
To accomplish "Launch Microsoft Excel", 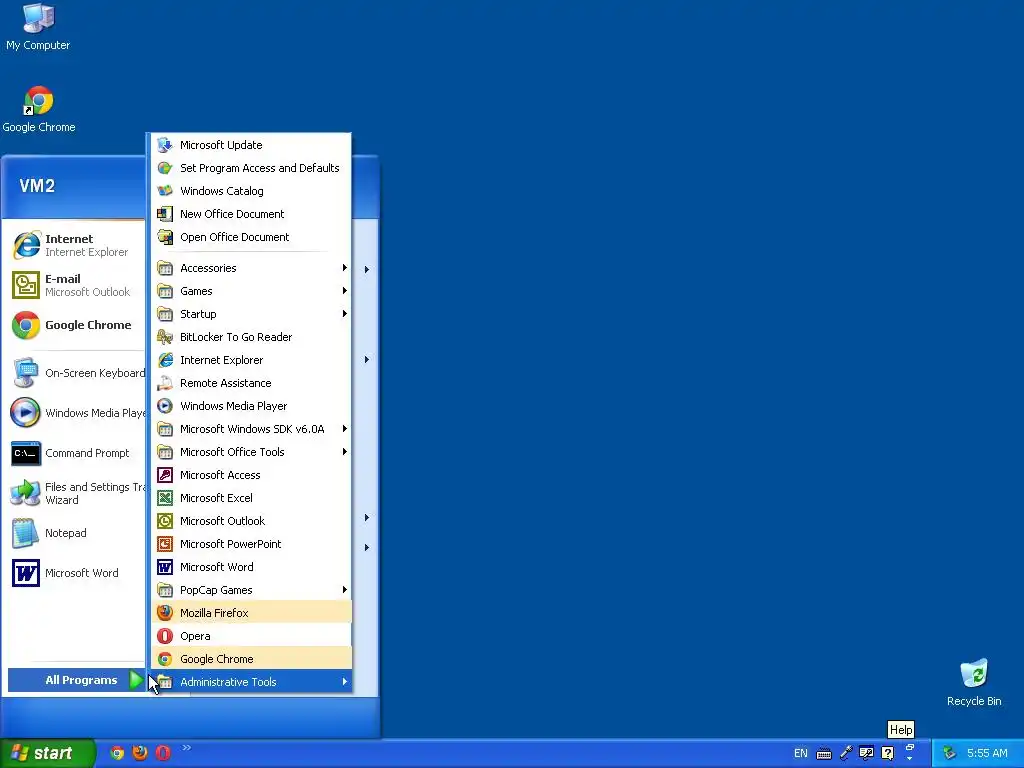I will [251, 498].
